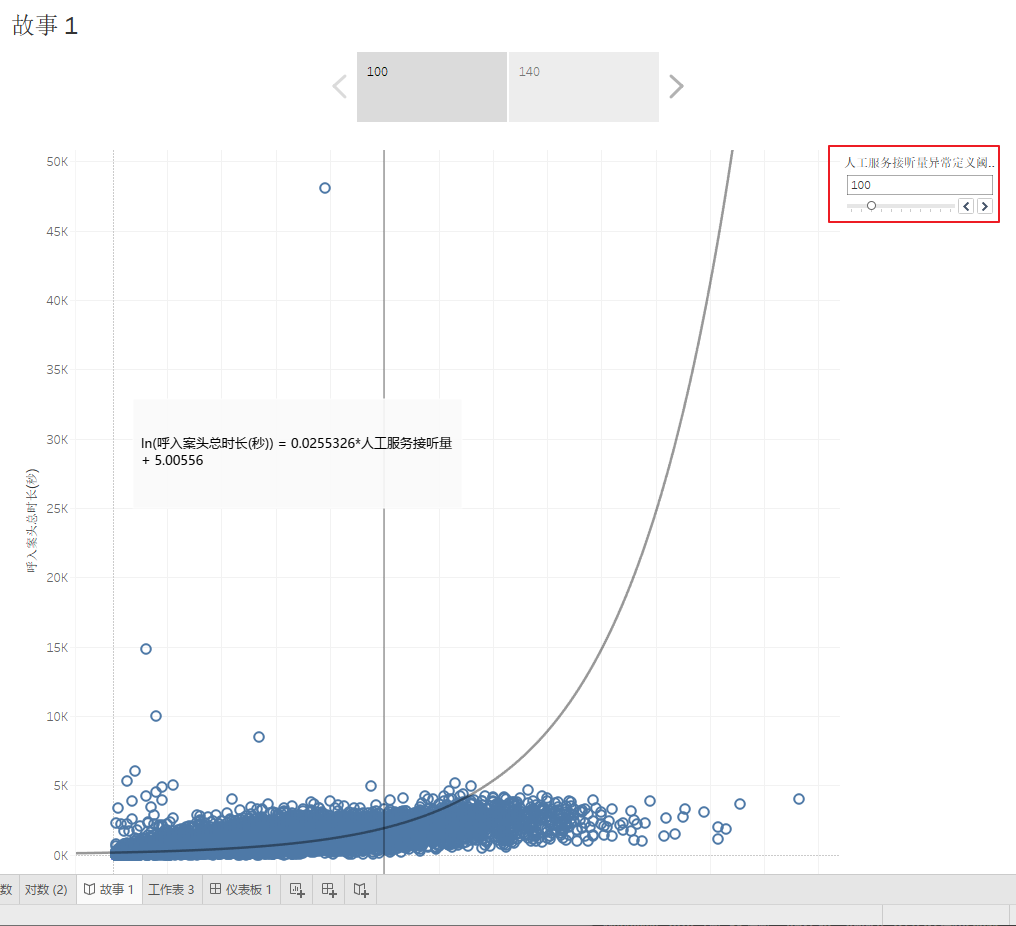This screenshot has width=1016, height=926.
Task: Click the parameter value input showing 100
Action: tap(919, 185)
